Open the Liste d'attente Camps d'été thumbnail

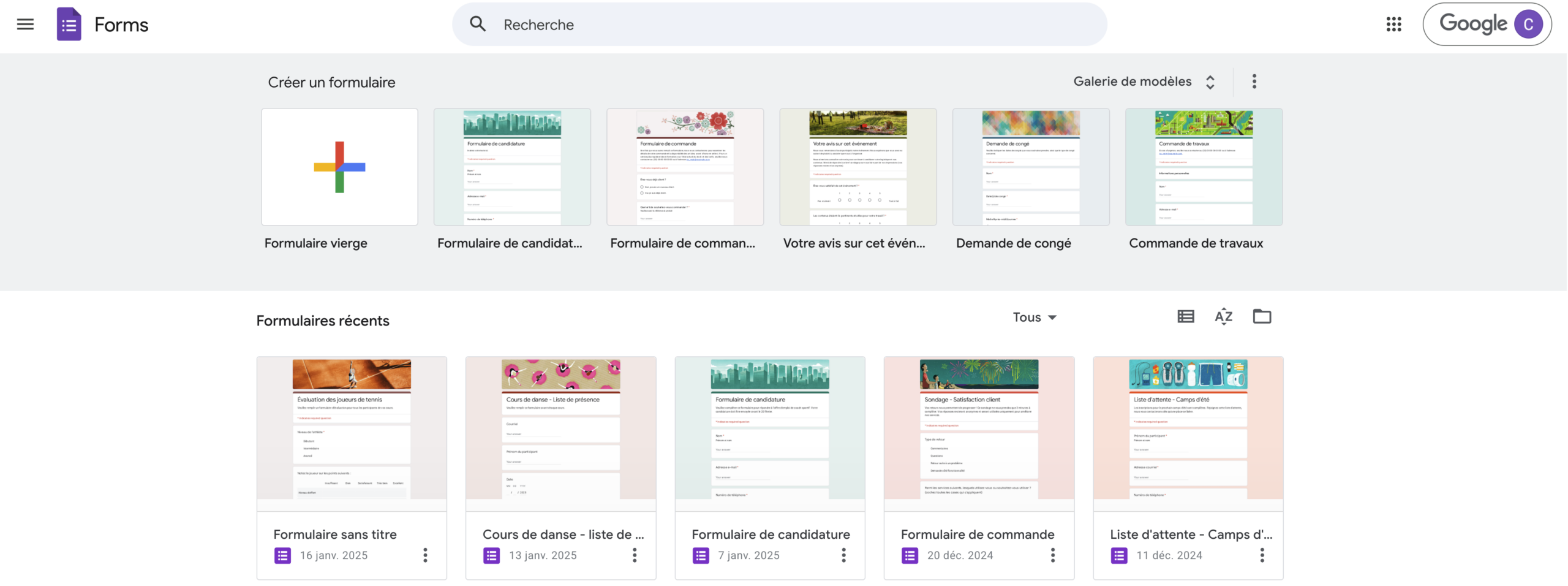(1188, 434)
